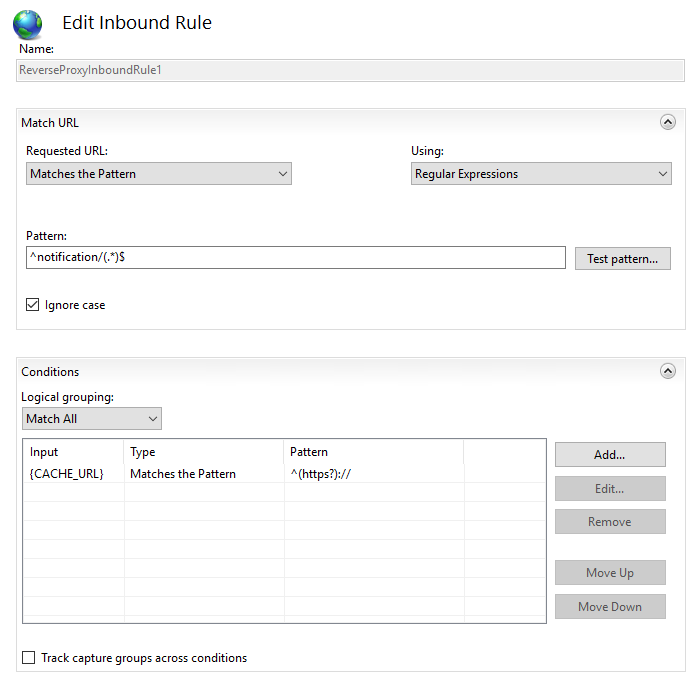Enable Track capture groups across conditions
This screenshot has height=684, width=698.
[29, 658]
